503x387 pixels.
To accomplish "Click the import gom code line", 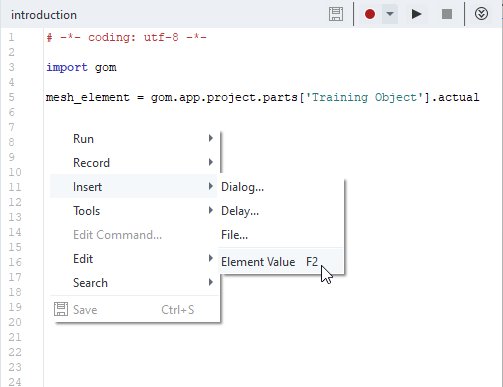I will 81,67.
